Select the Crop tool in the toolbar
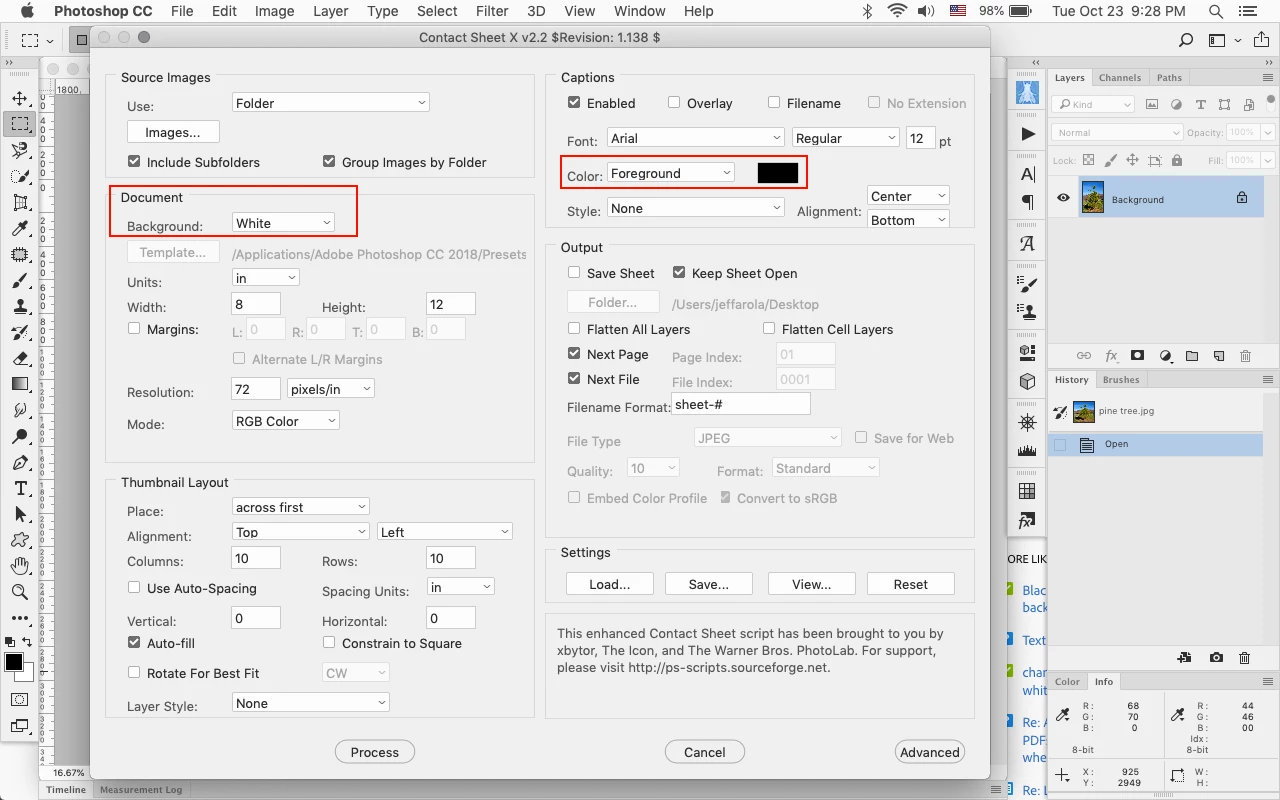Screen dimensions: 1280x800 (19, 202)
